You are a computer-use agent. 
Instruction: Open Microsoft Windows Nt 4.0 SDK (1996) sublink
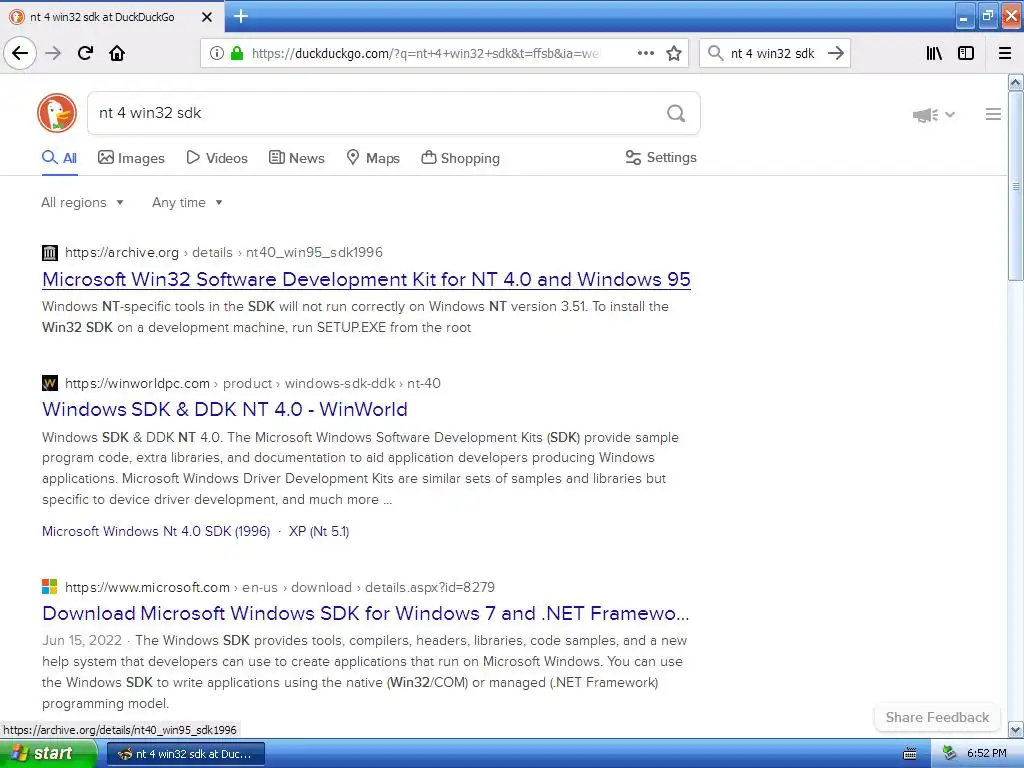tap(156, 532)
